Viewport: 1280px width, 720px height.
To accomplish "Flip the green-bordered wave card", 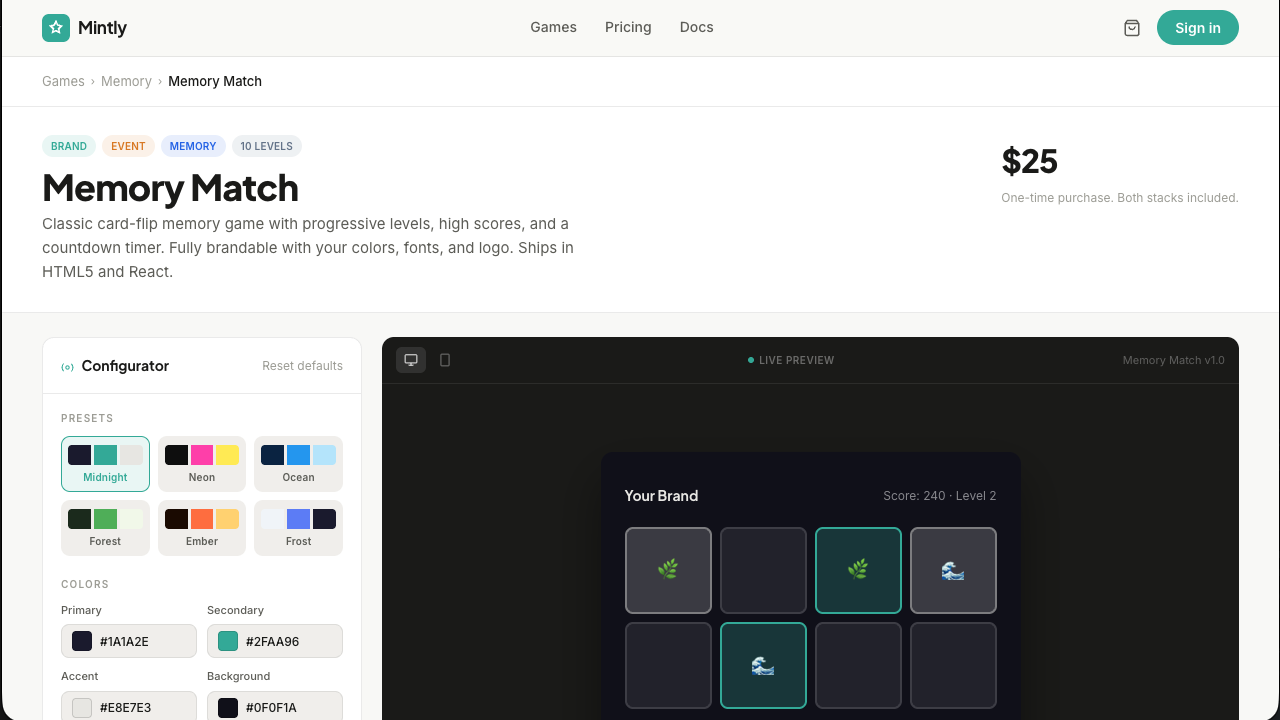I will pos(763,665).
